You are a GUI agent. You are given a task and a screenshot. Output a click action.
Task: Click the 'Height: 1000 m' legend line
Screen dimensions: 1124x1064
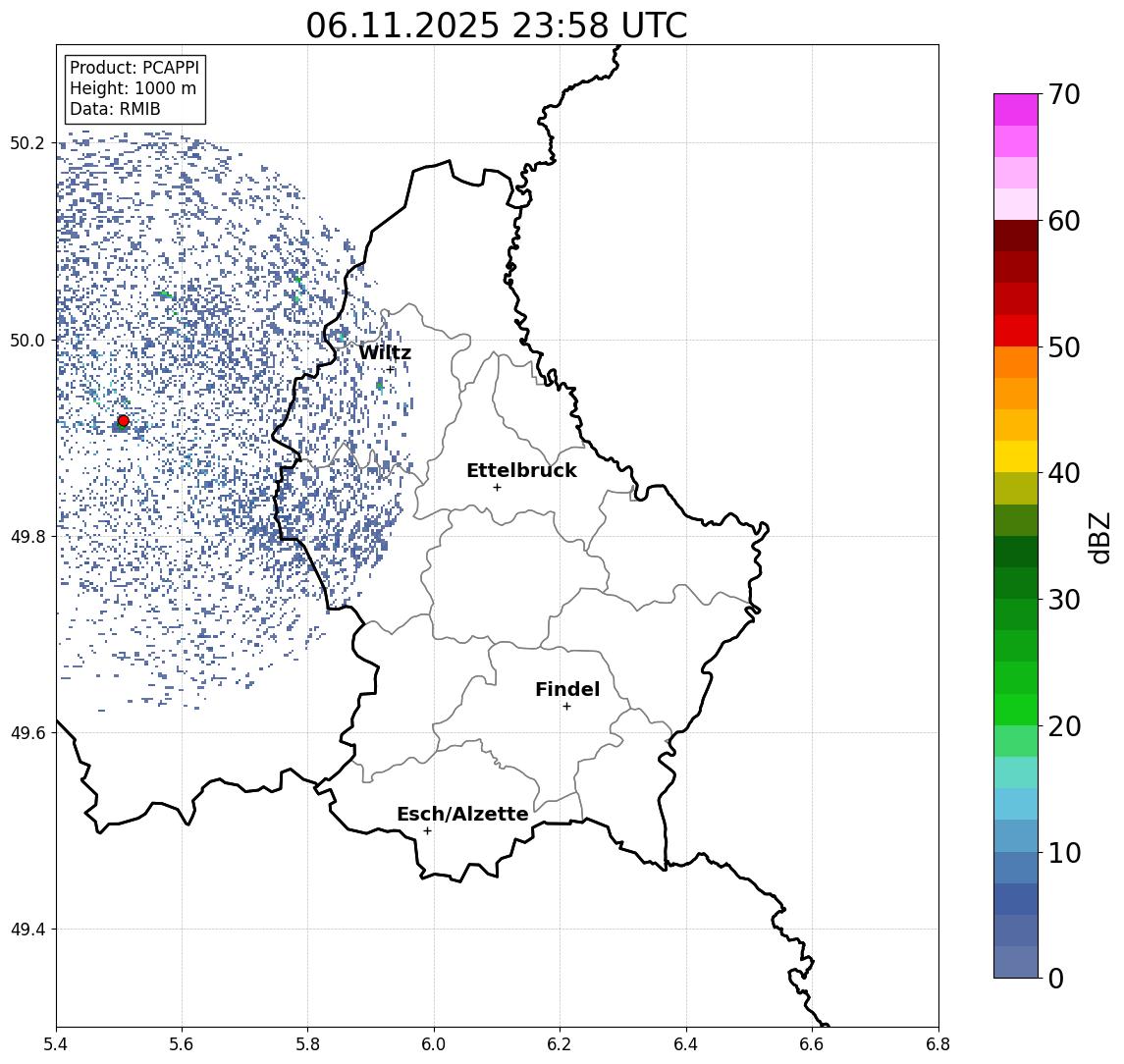tap(133, 88)
